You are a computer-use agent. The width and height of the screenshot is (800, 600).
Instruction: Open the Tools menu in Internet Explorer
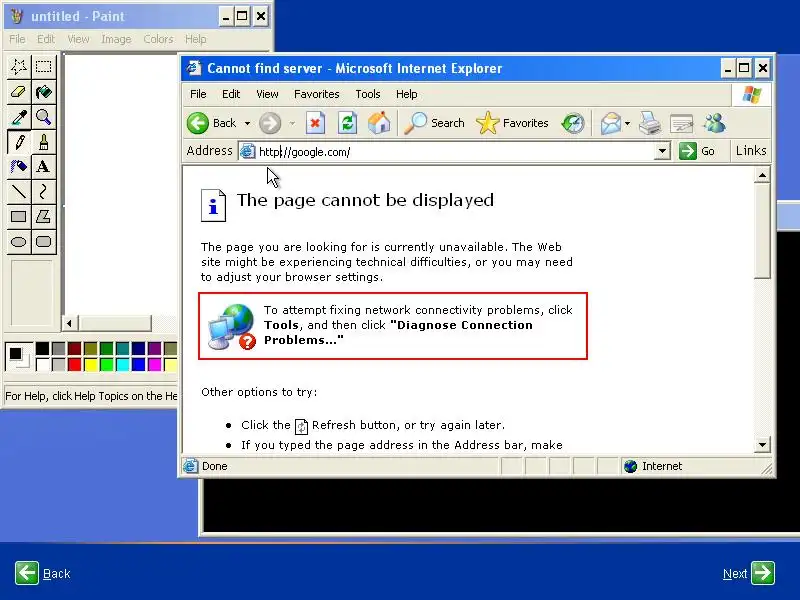[x=368, y=94]
